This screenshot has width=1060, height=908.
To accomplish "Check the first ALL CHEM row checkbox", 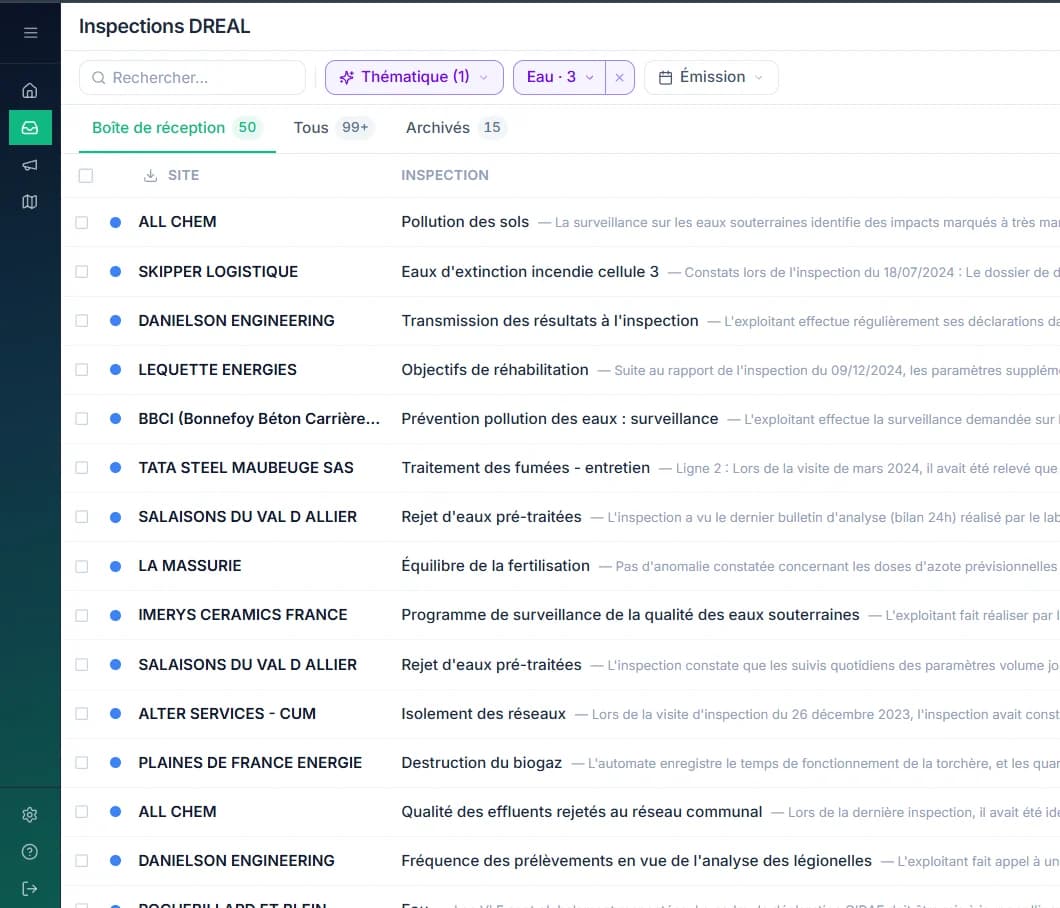I will tap(82, 222).
